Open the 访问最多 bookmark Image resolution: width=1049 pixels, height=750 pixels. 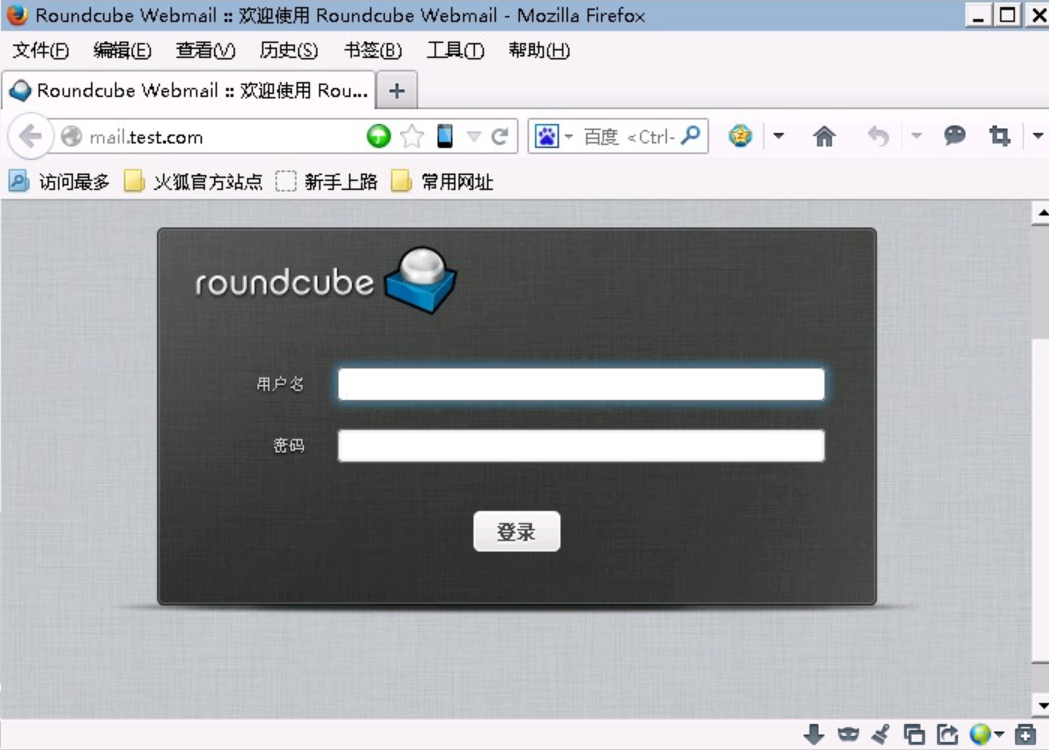coord(59,181)
